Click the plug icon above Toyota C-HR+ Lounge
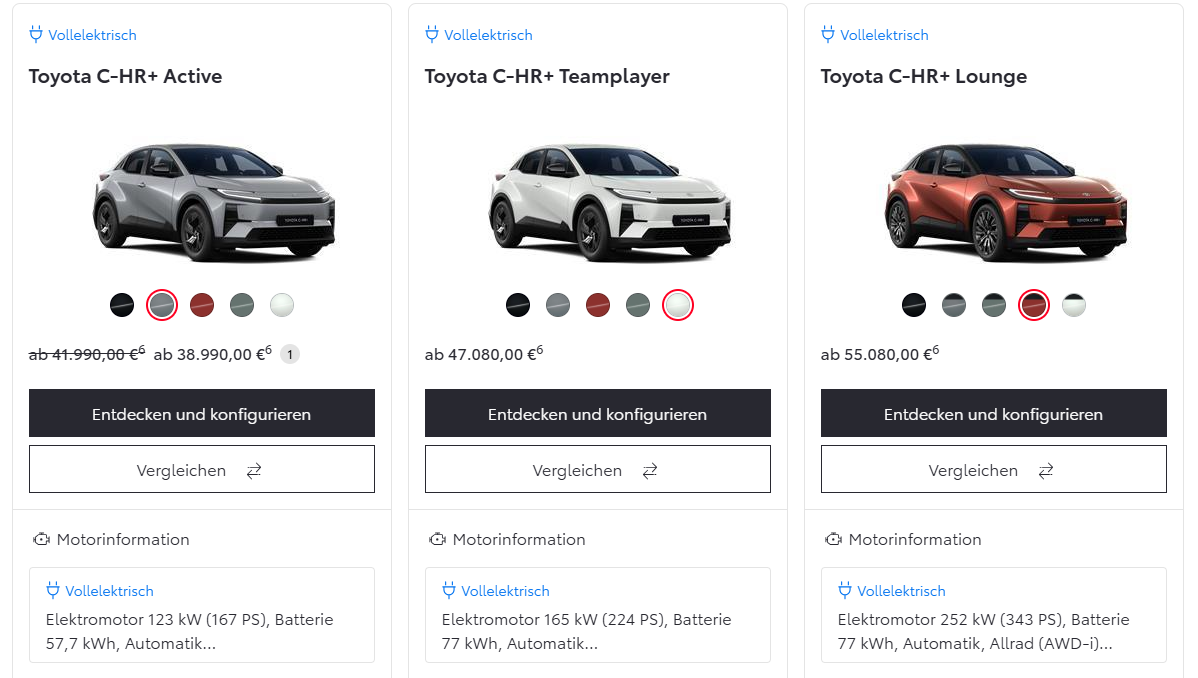This screenshot has height=678, width=1198. (828, 35)
